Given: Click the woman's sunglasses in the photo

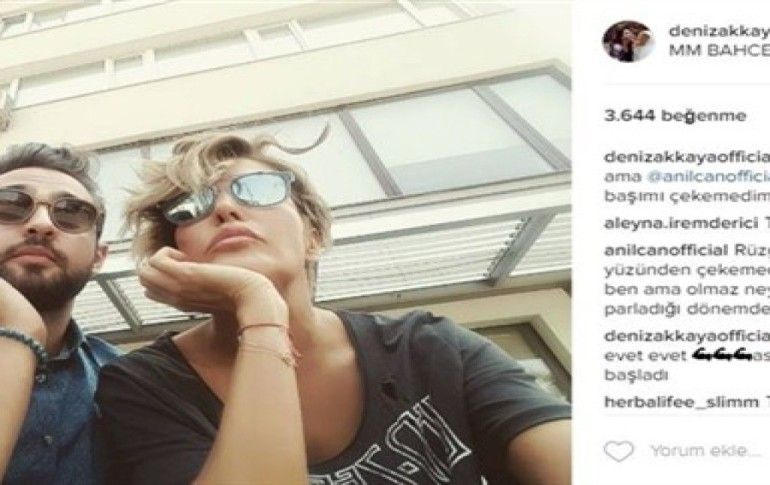Looking at the screenshot, I should [x=229, y=195].
